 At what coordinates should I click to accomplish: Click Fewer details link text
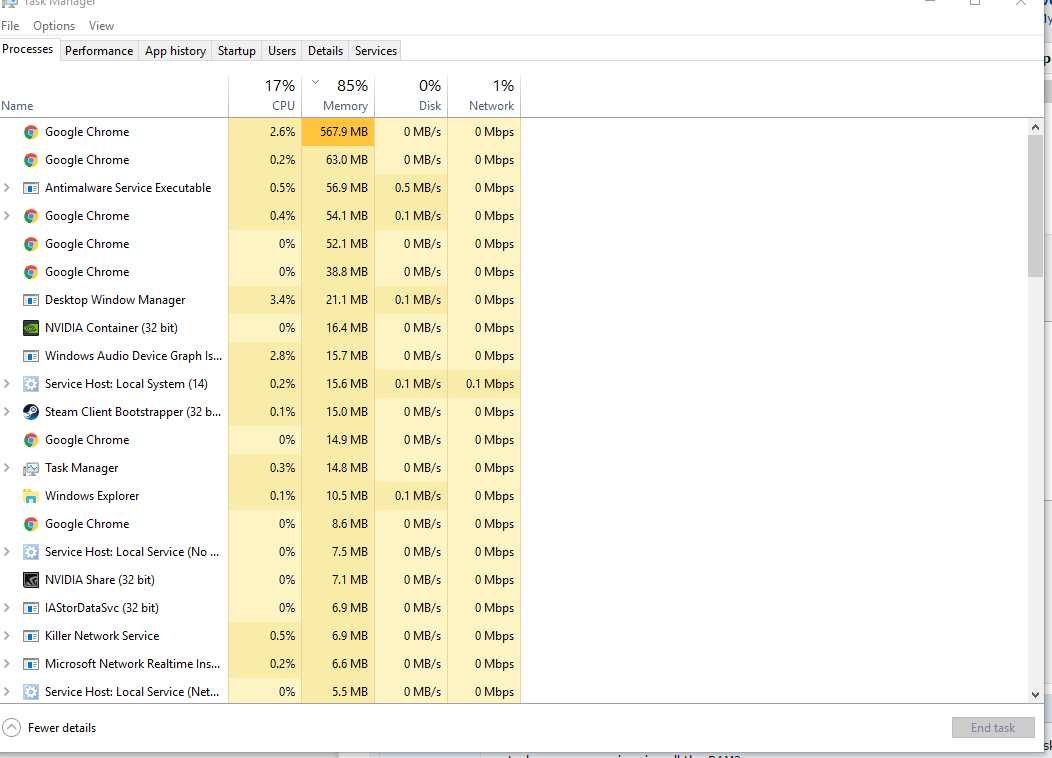point(62,728)
